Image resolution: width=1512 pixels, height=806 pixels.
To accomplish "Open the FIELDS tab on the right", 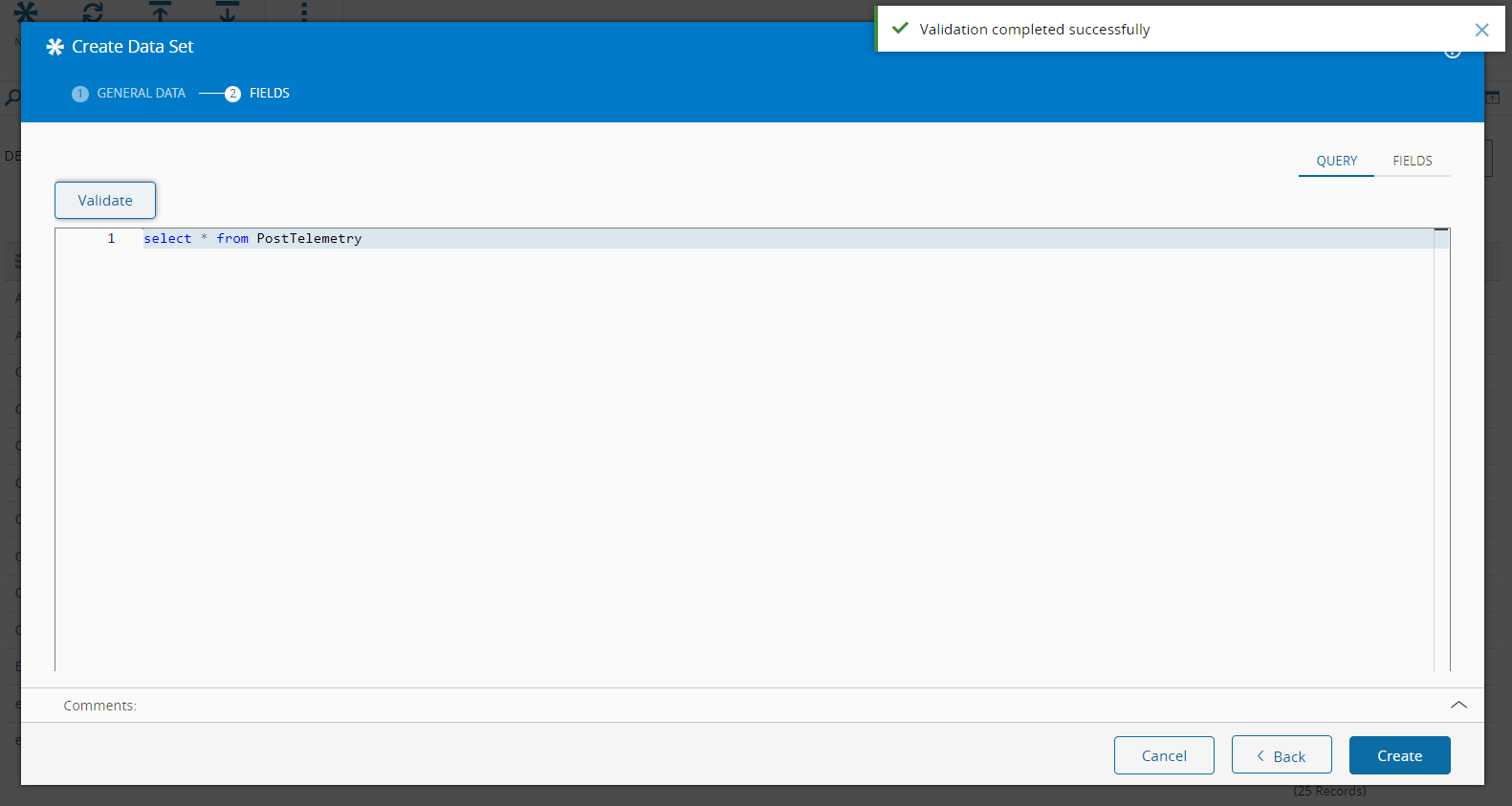I will click(x=1412, y=161).
